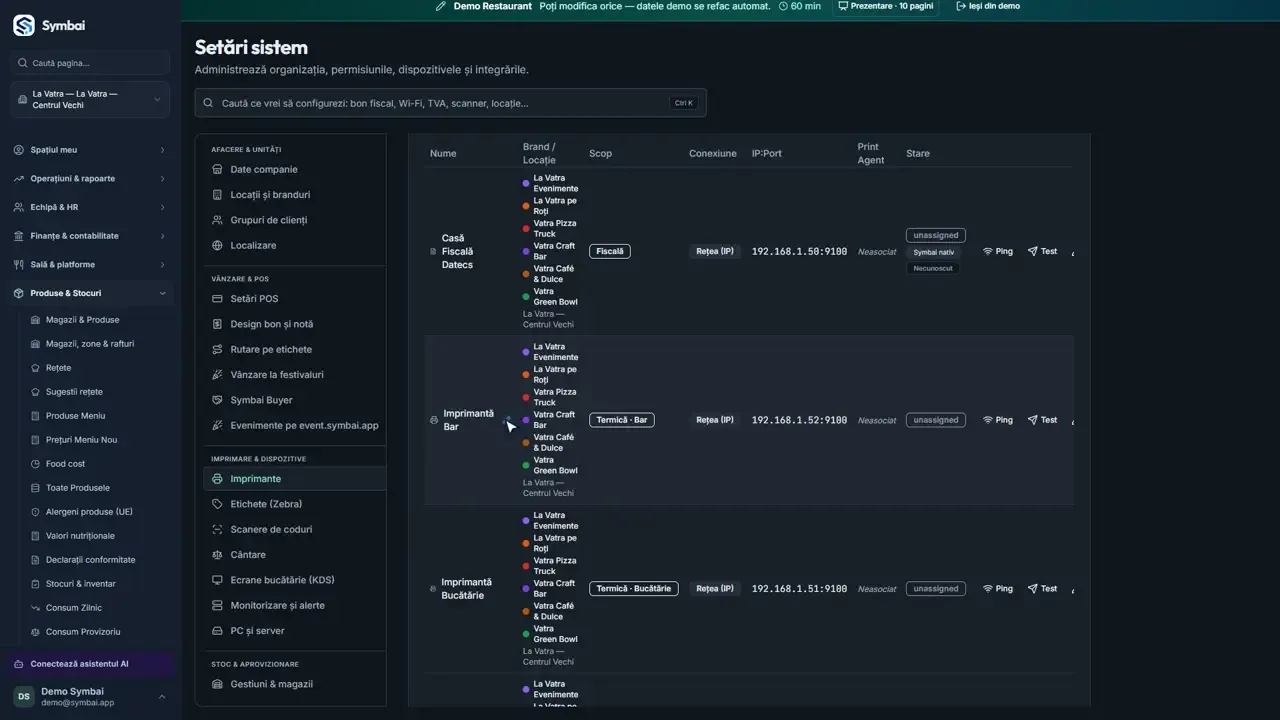This screenshot has height=720, width=1280.
Task: Open the Demo Symbai account menu
Action: [90, 697]
